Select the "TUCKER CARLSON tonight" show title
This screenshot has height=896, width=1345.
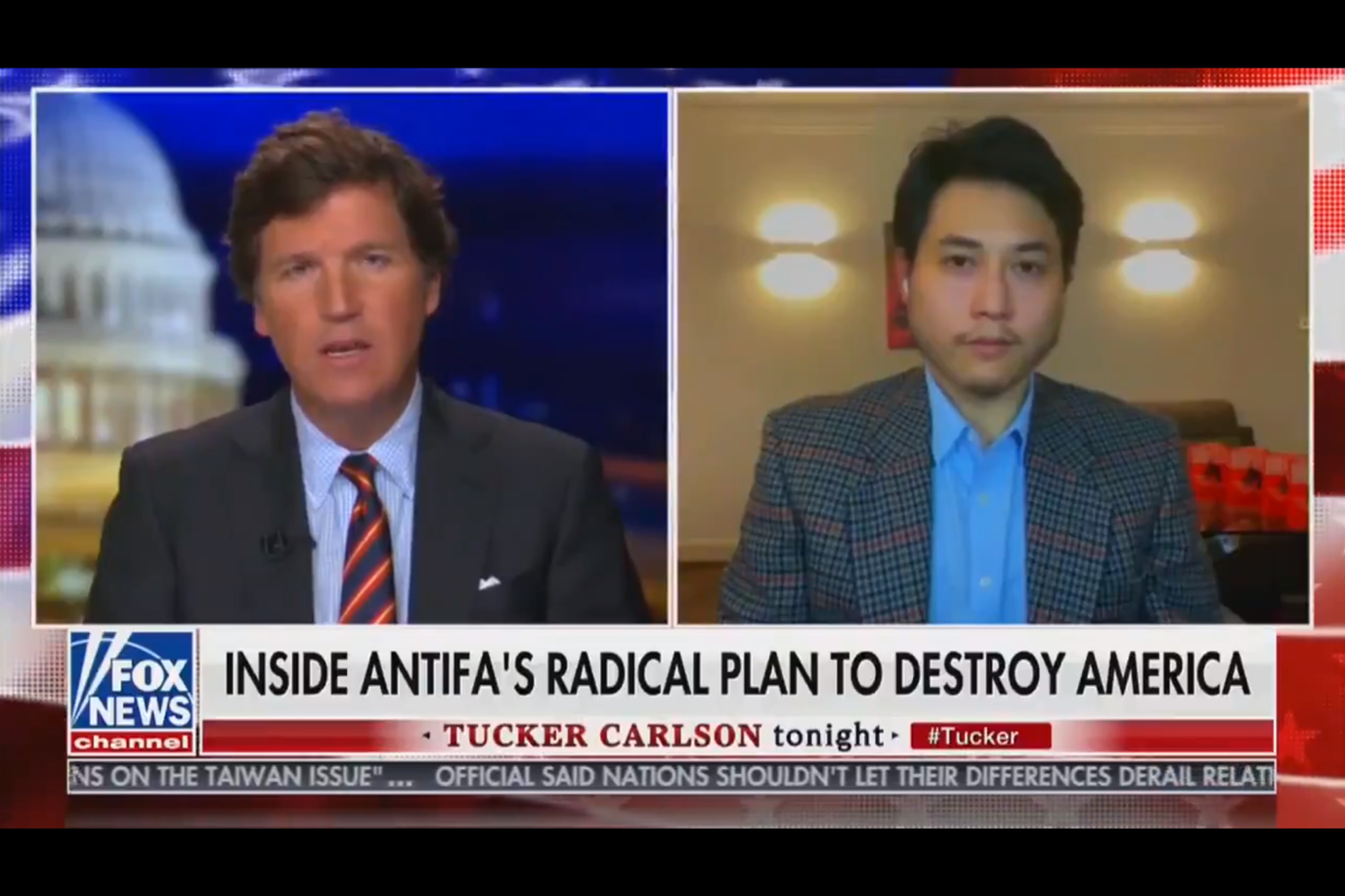[x=664, y=736]
